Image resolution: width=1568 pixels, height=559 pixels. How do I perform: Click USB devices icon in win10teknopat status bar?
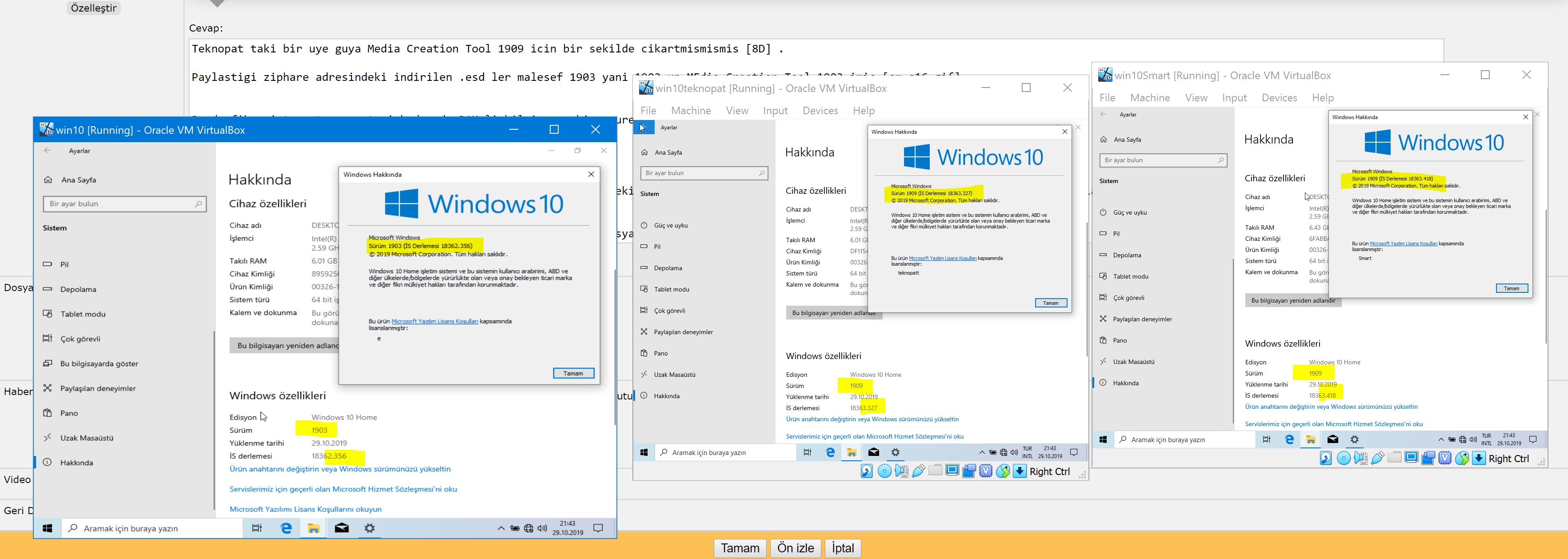click(x=919, y=471)
